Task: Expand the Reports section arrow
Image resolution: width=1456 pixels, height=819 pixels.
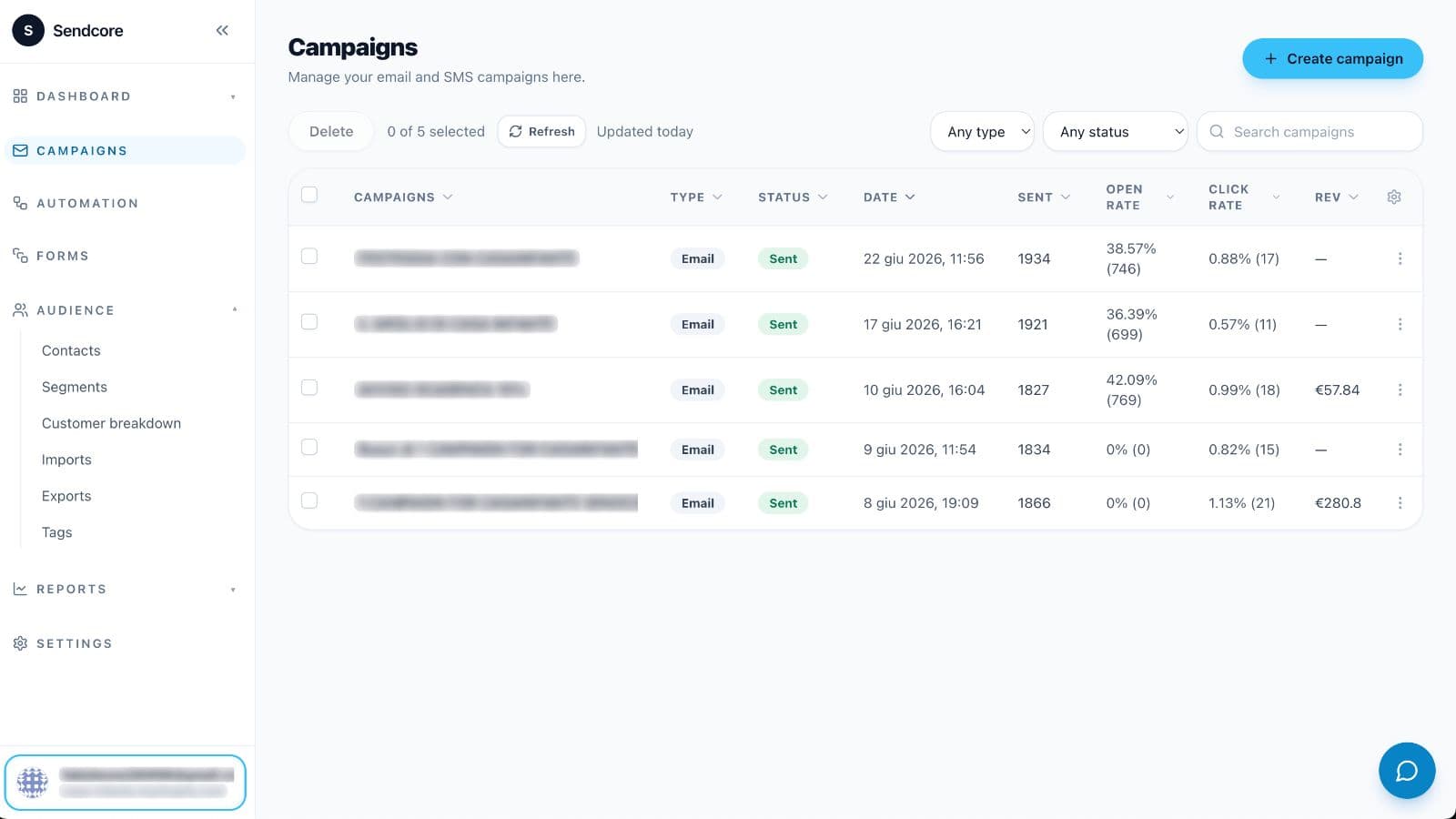Action: [x=233, y=590]
